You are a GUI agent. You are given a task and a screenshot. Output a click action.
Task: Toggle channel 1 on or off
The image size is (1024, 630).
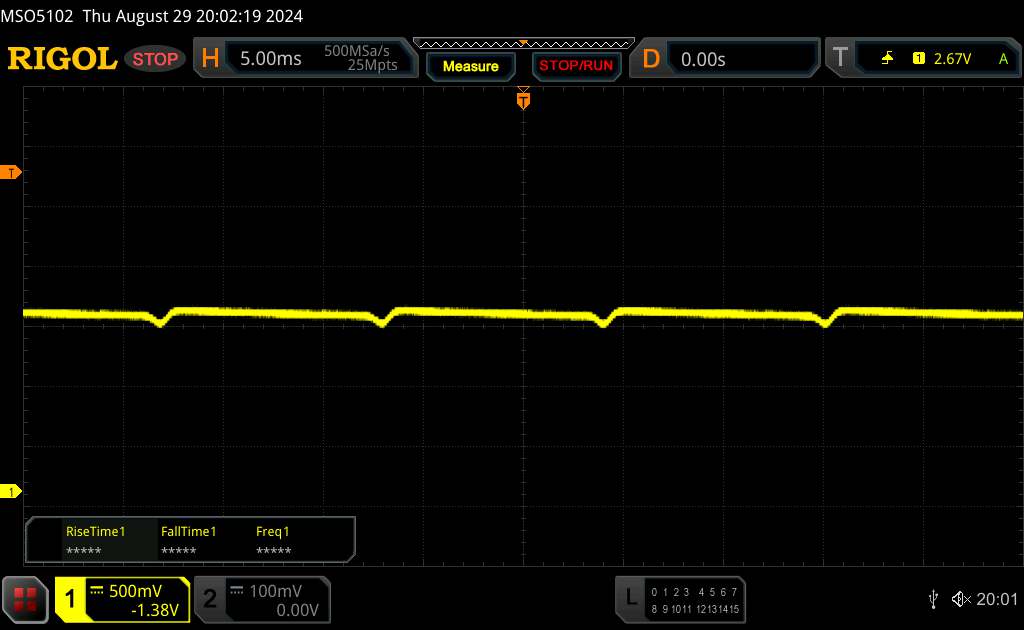(69, 599)
